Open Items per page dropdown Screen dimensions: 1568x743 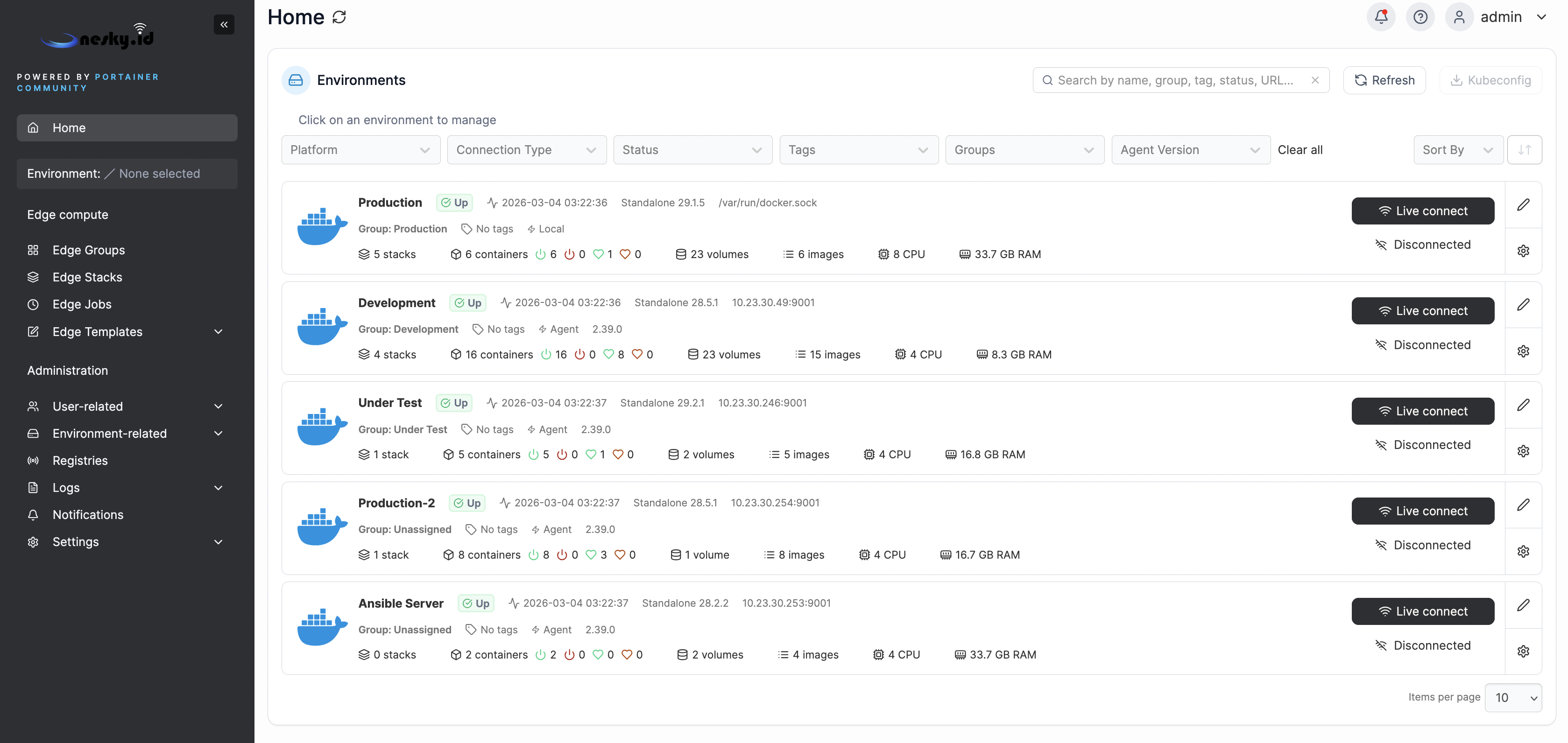pos(1513,697)
